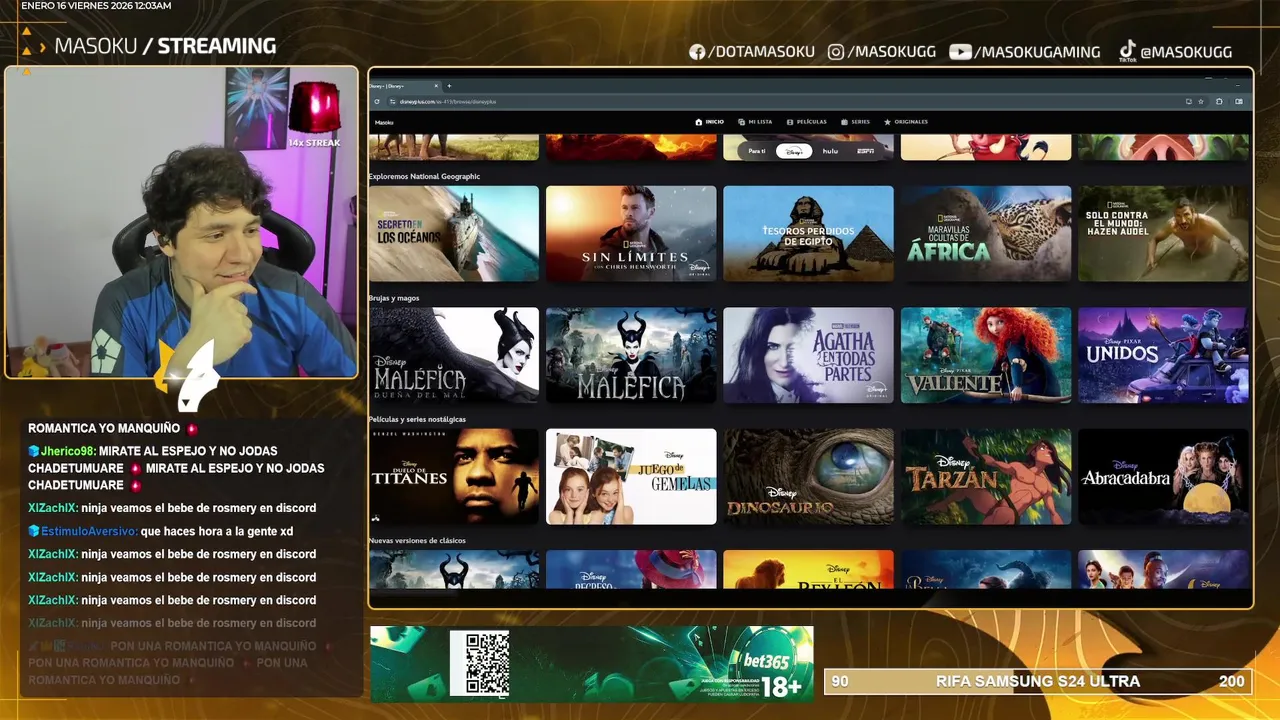Open the Abracadabra thumbnail
1280x720 pixels.
tap(1163, 476)
